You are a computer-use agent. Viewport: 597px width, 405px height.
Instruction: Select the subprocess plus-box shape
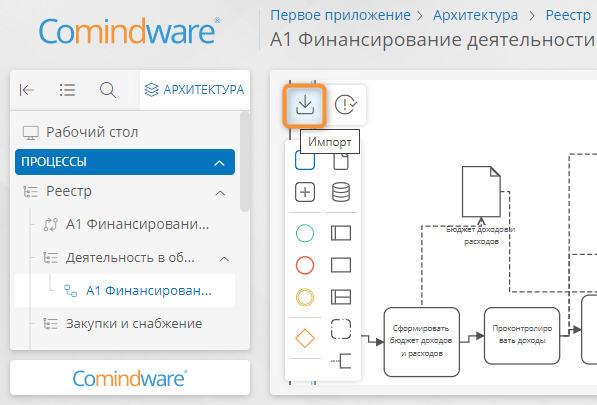(305, 192)
